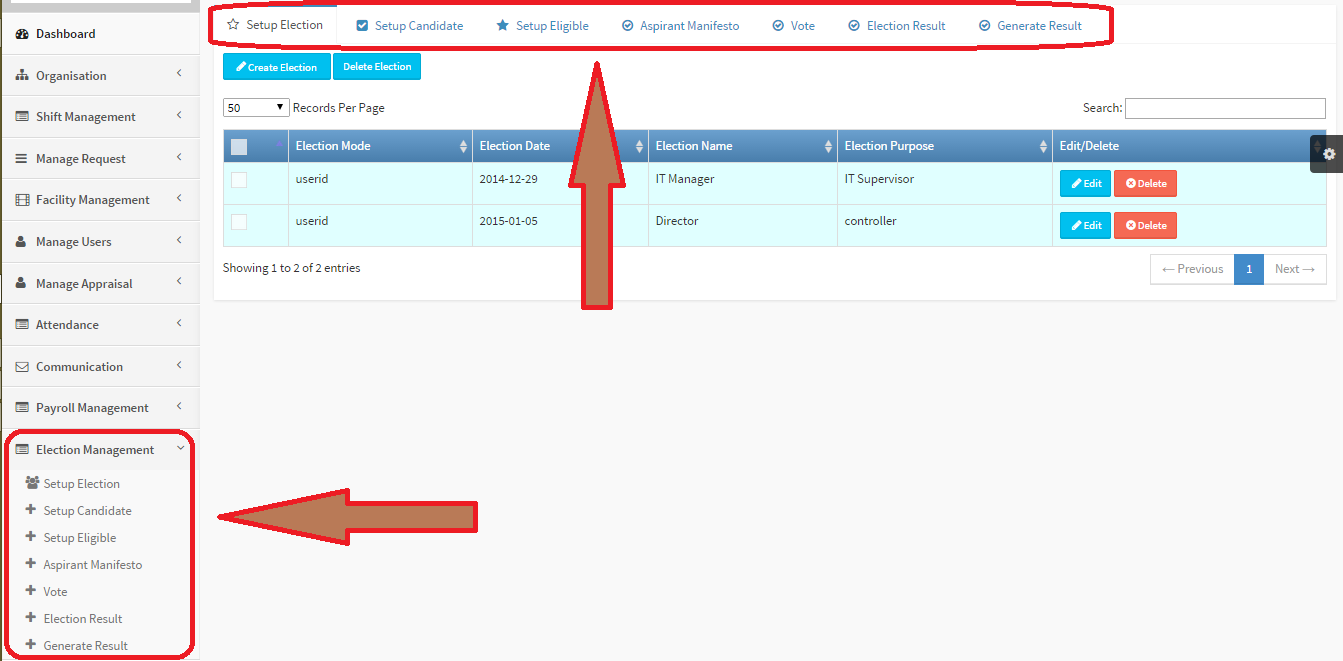This screenshot has height=661, width=1343.
Task: Click the Manage Users person icon
Action: pyautogui.click(x=22, y=242)
